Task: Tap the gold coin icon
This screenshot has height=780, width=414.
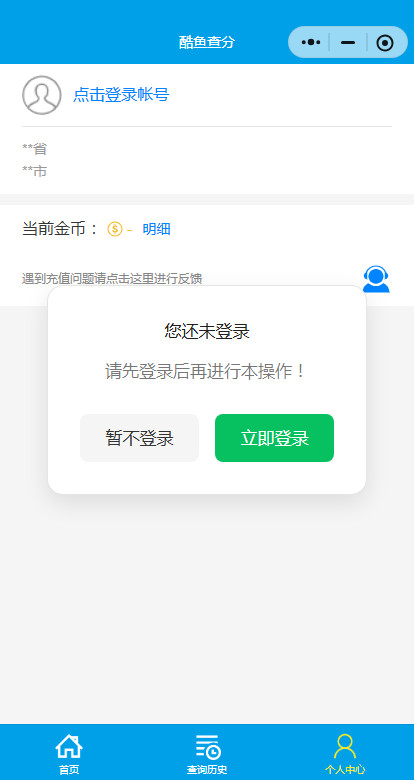Action: (114, 229)
